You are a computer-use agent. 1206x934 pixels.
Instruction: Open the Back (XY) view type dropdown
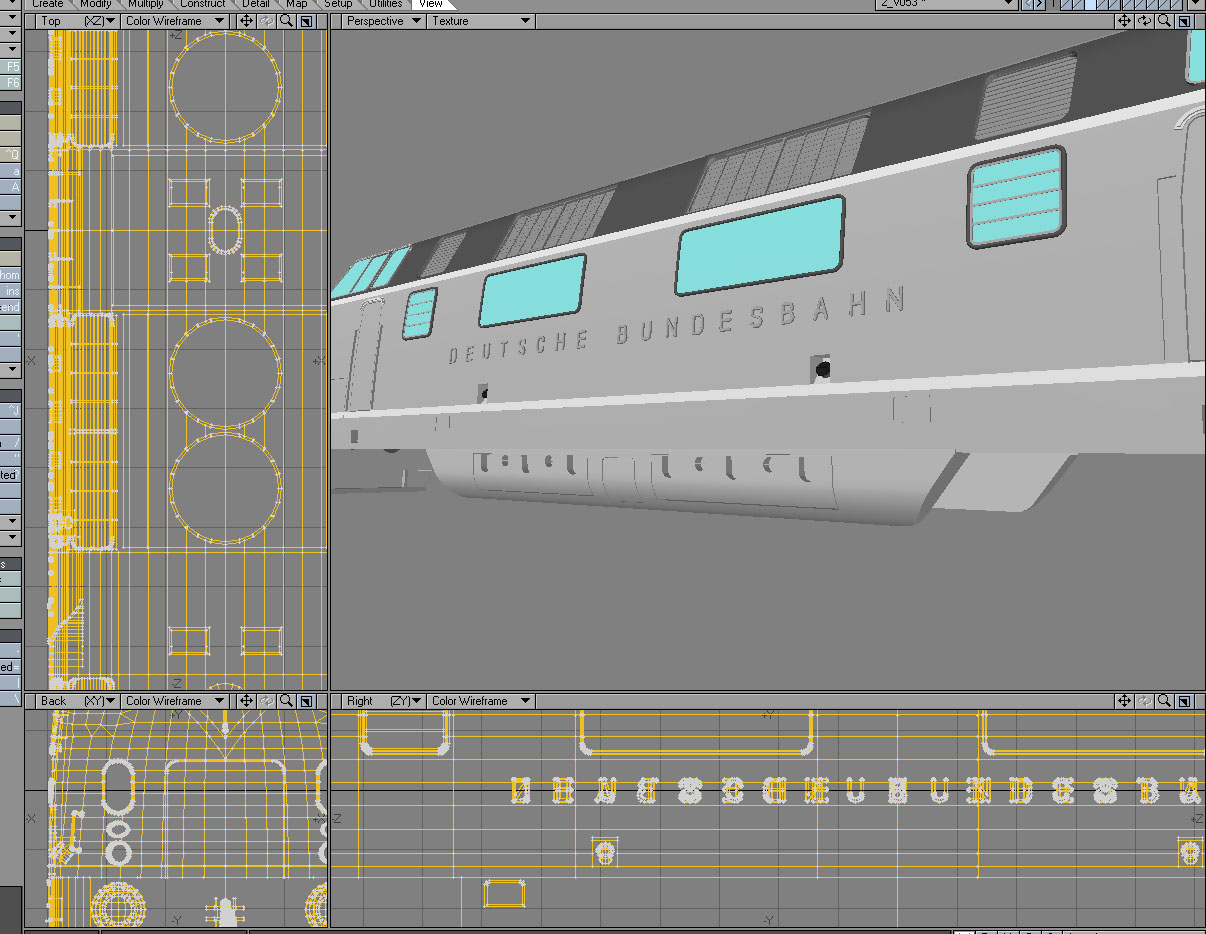pos(77,701)
